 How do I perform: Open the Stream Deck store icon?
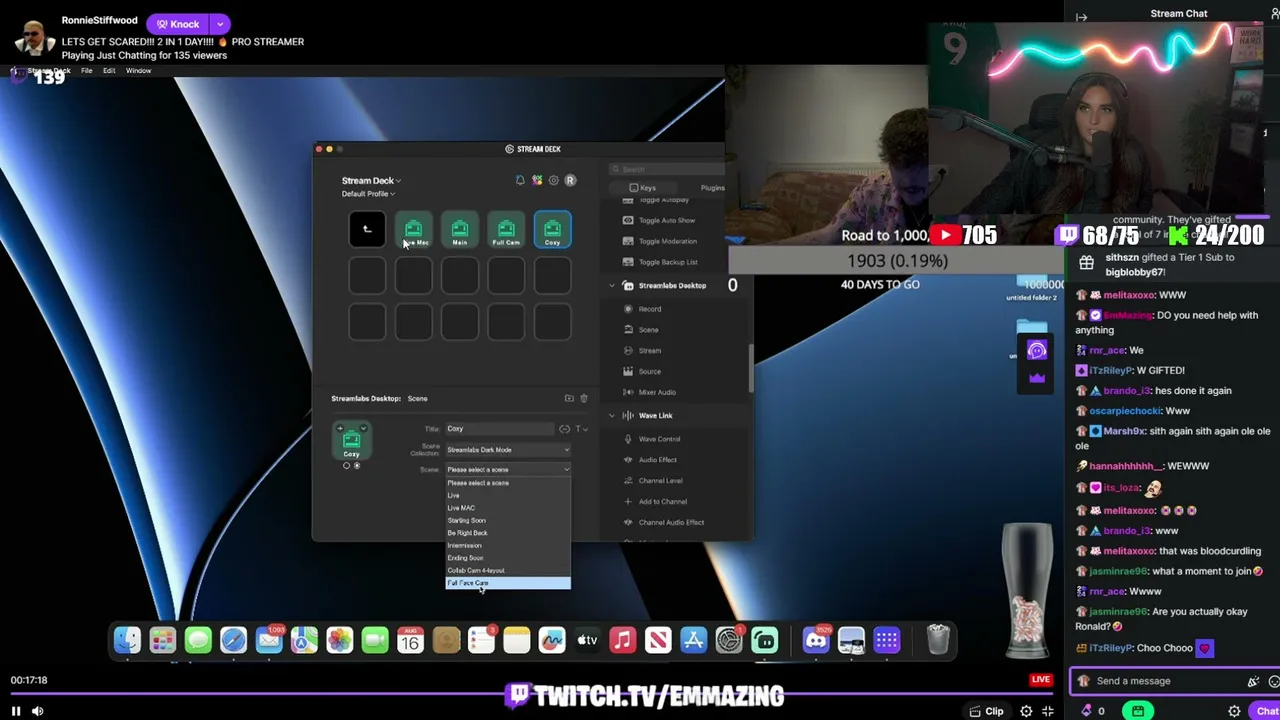[x=537, y=180]
